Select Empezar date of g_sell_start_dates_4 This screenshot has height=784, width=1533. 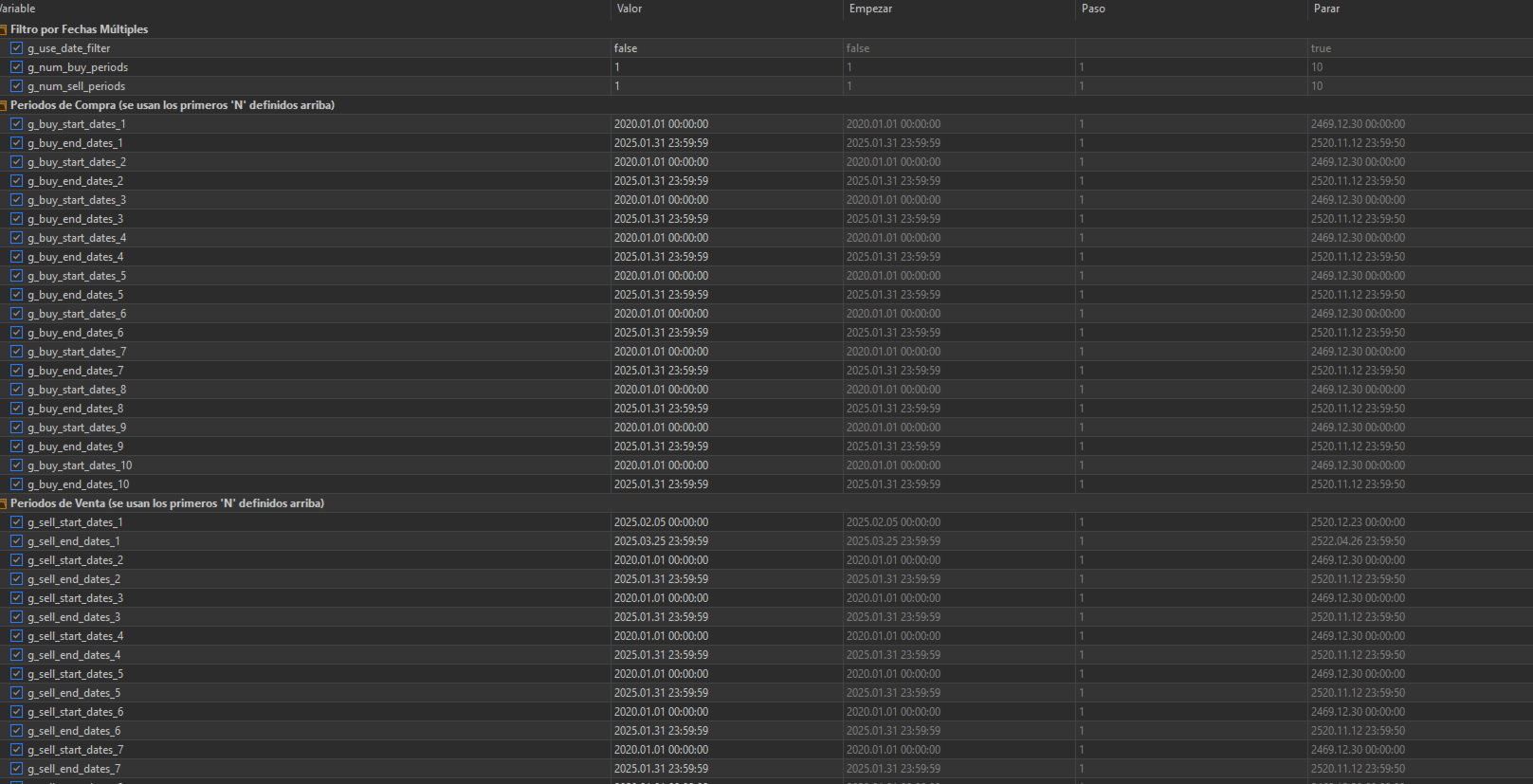(x=893, y=636)
